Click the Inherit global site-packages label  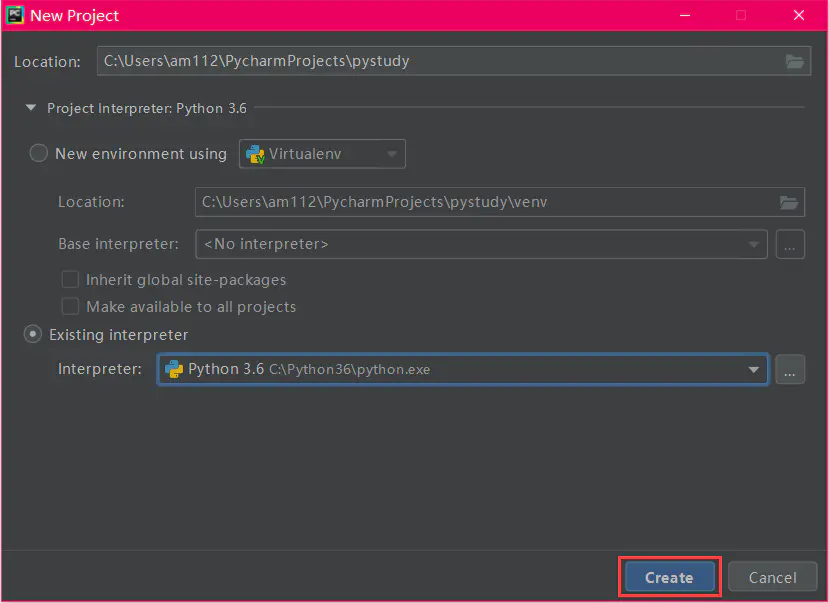[x=186, y=280]
